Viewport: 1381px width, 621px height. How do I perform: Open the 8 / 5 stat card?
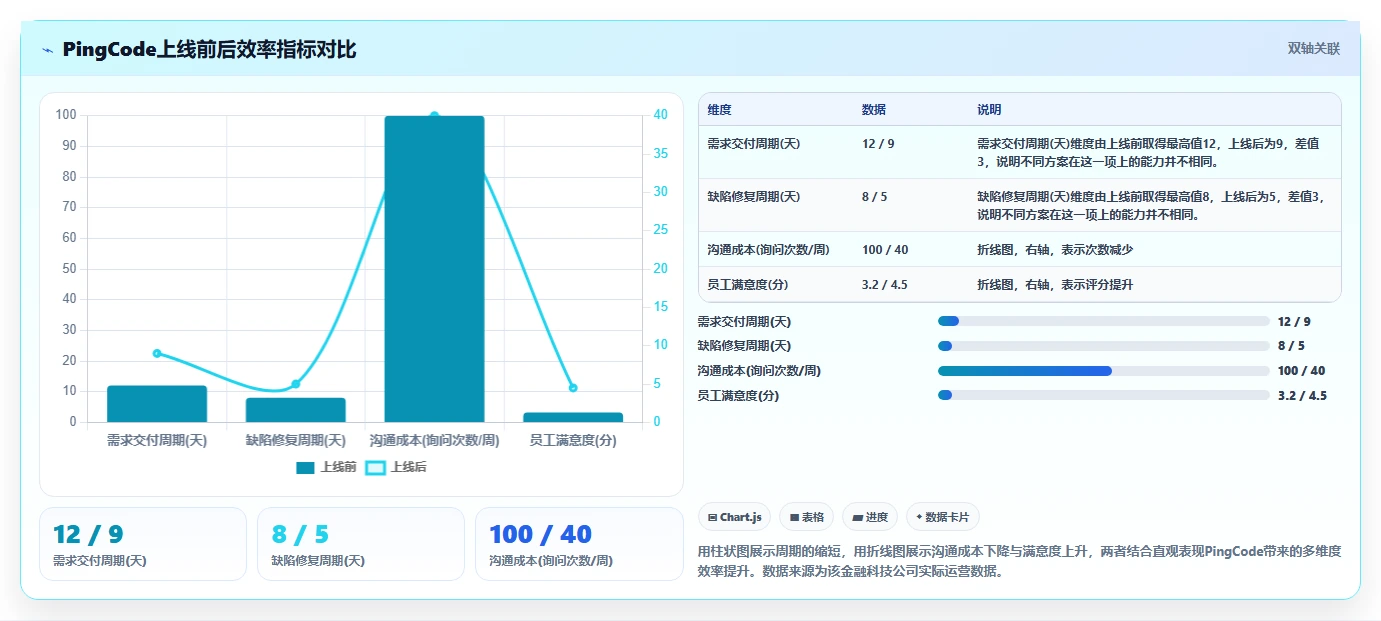(x=361, y=544)
